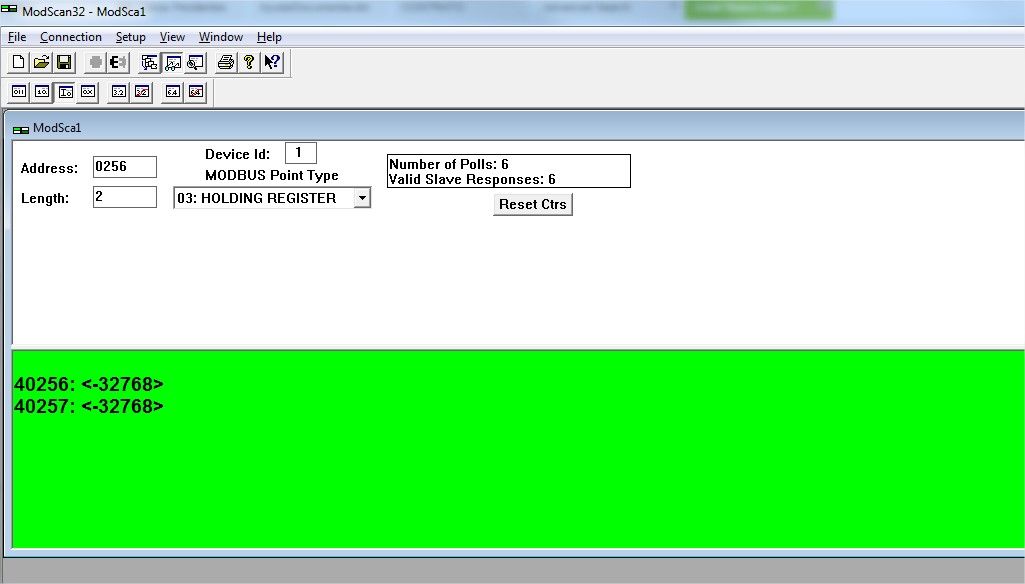This screenshot has width=1025, height=584.
Task: Click the Length: label
Action: (x=45, y=198)
